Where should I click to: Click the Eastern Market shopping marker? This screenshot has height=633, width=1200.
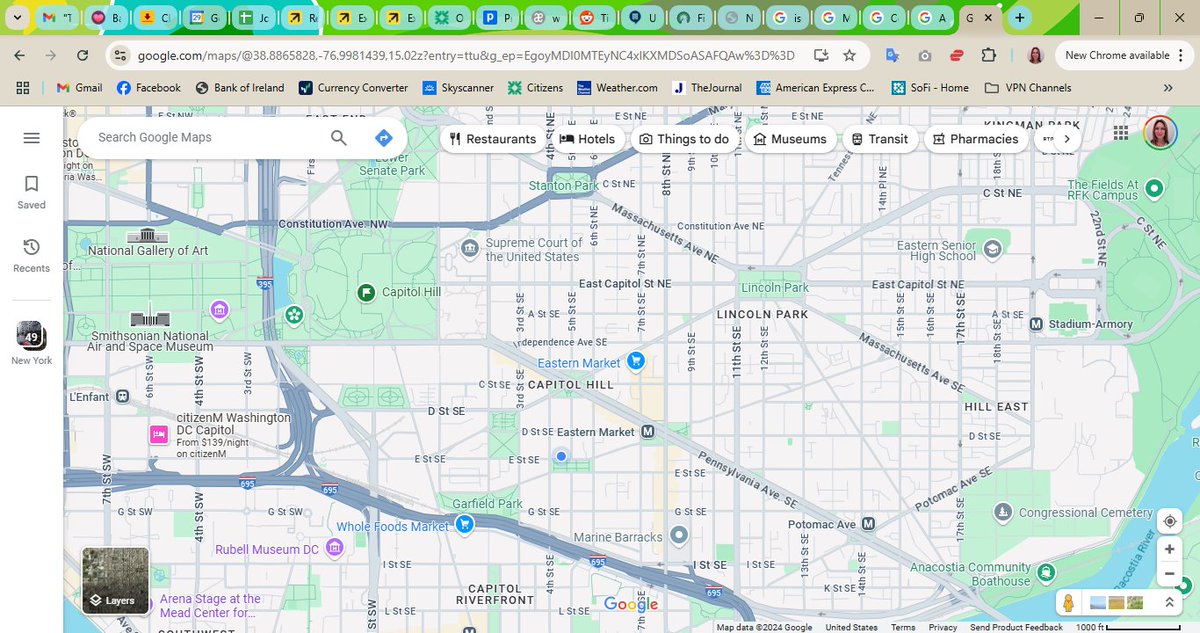pos(634,362)
